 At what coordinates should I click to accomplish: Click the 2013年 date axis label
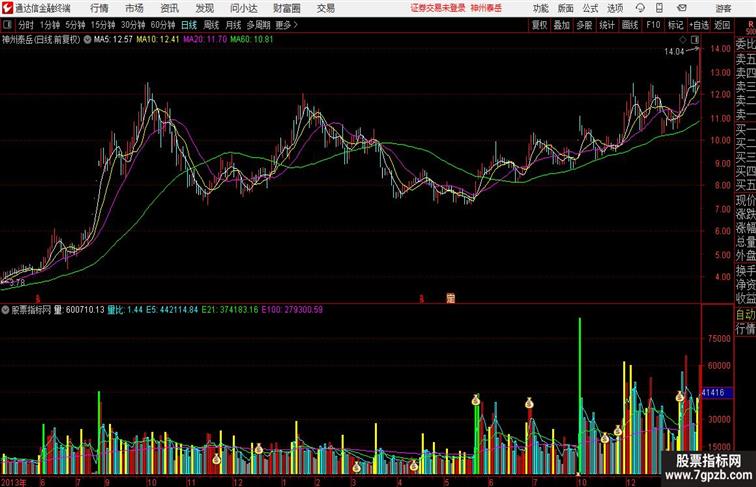coord(14,482)
